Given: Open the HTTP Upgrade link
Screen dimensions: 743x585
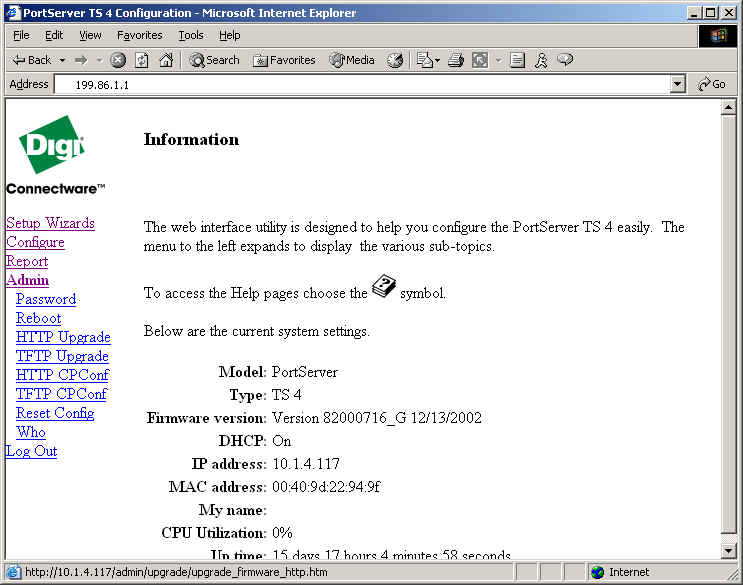Looking at the screenshot, I should 63,337.
